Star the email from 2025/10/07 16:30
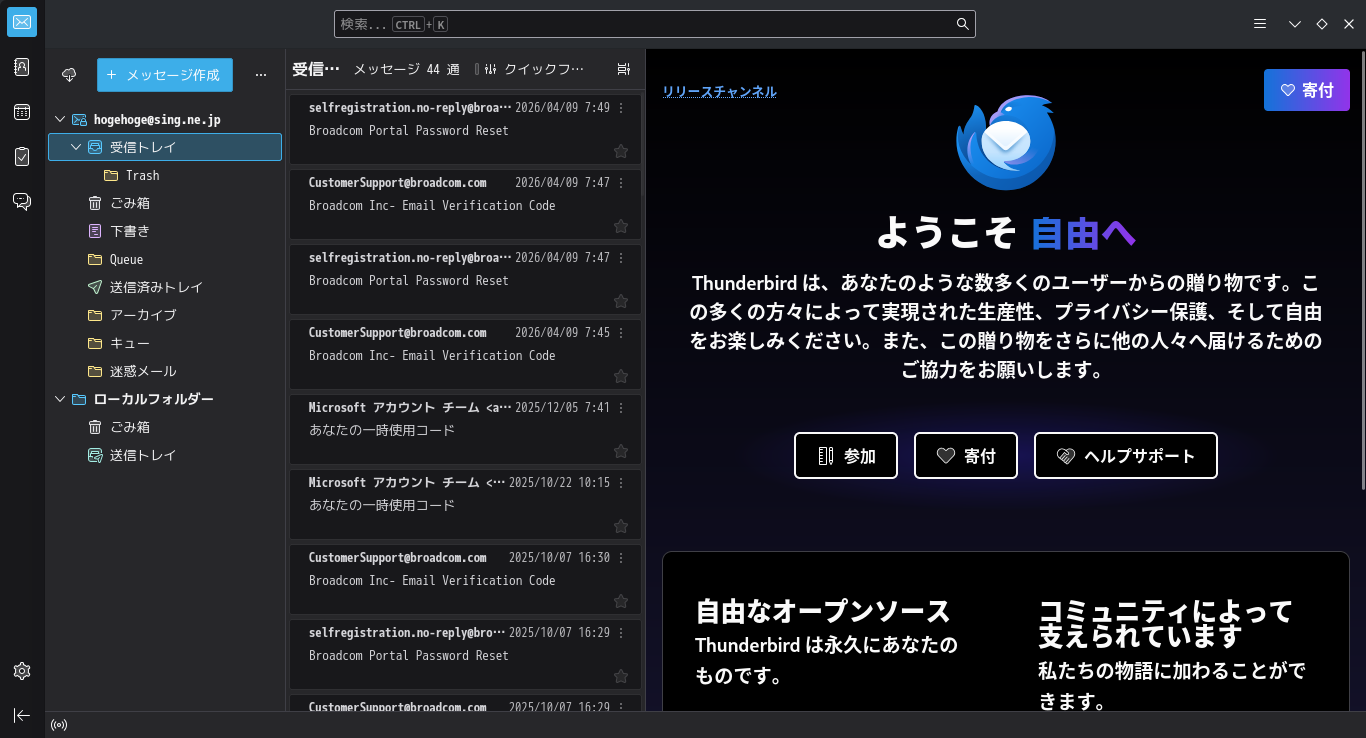1366x738 pixels. coord(621,601)
